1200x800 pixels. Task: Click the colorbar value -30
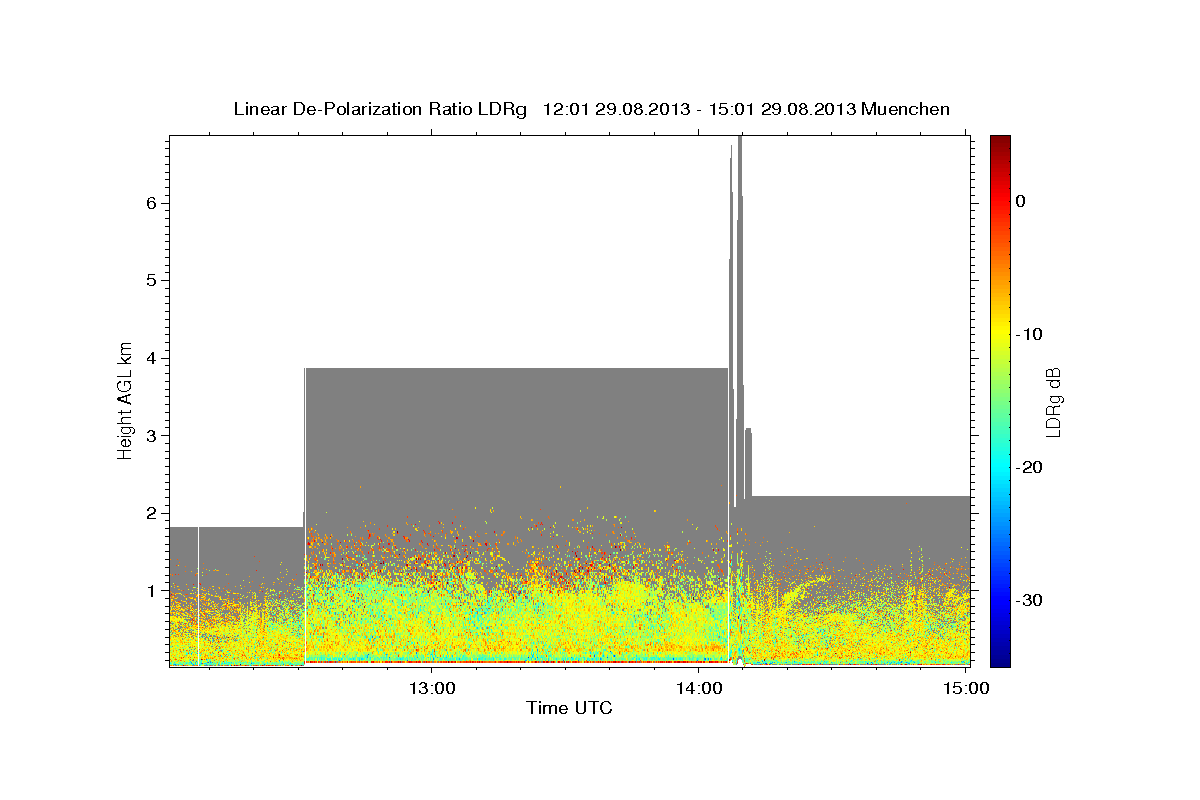1030,600
